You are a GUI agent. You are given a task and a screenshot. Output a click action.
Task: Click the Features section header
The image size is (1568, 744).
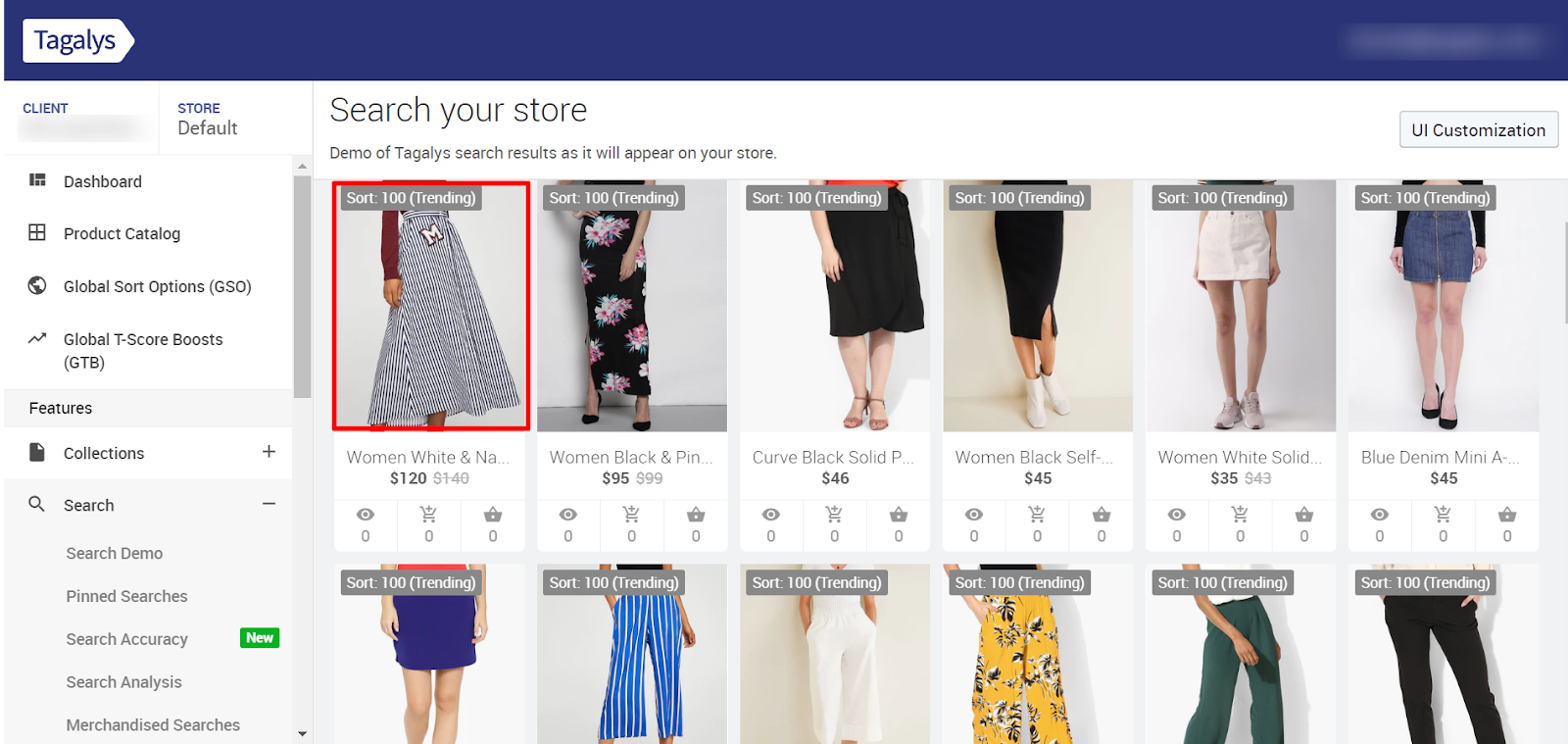click(x=148, y=408)
